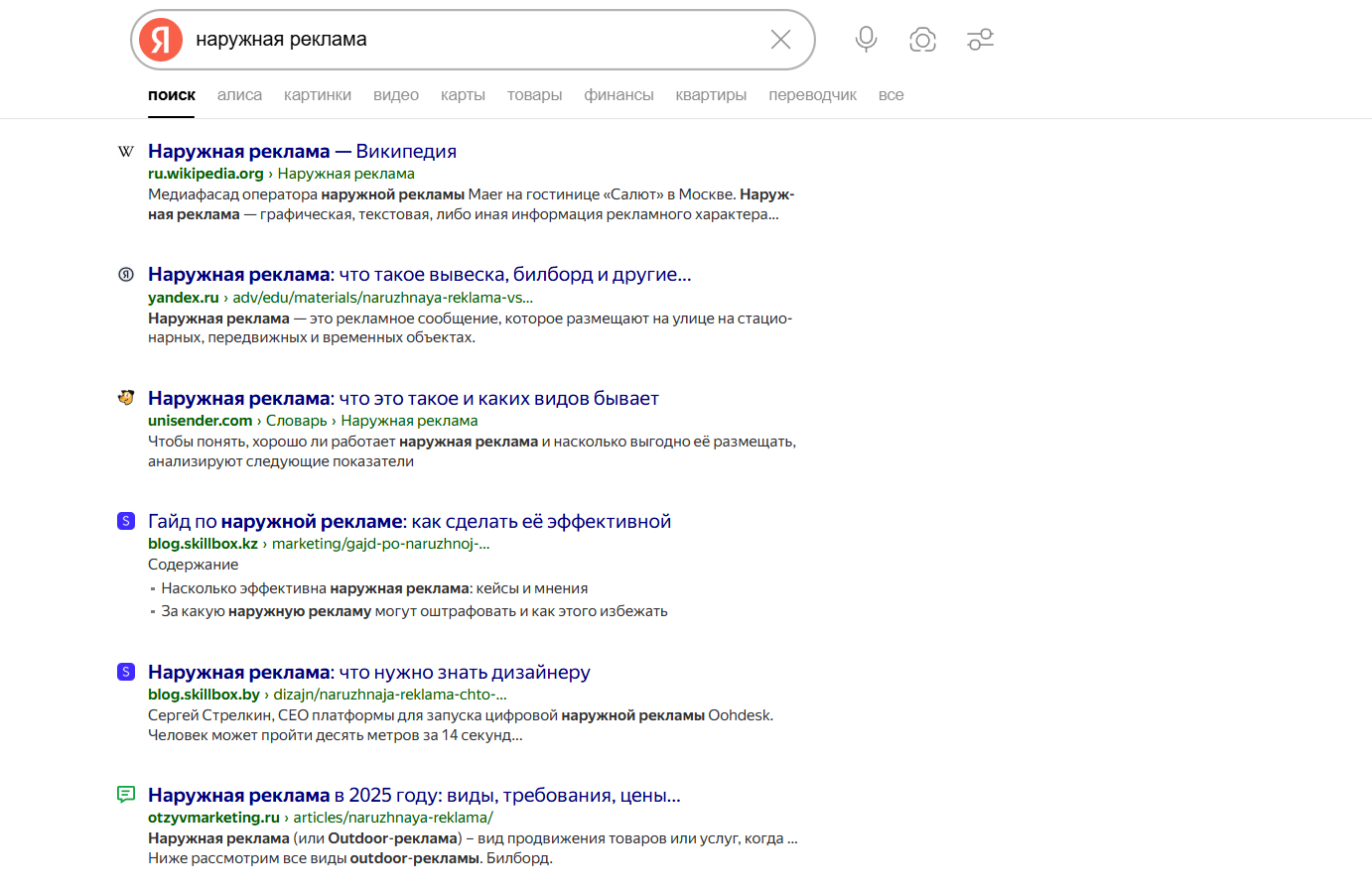Click snippet starting Чтобы понять, хорошо ли
Image resolution: width=1372 pixels, height=892 pixels.
coord(473,451)
